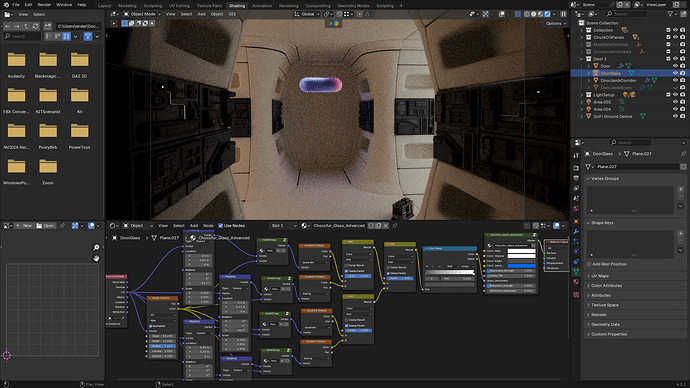Pin the node editor material
The width and height of the screenshot is (690, 388).
tap(395, 226)
